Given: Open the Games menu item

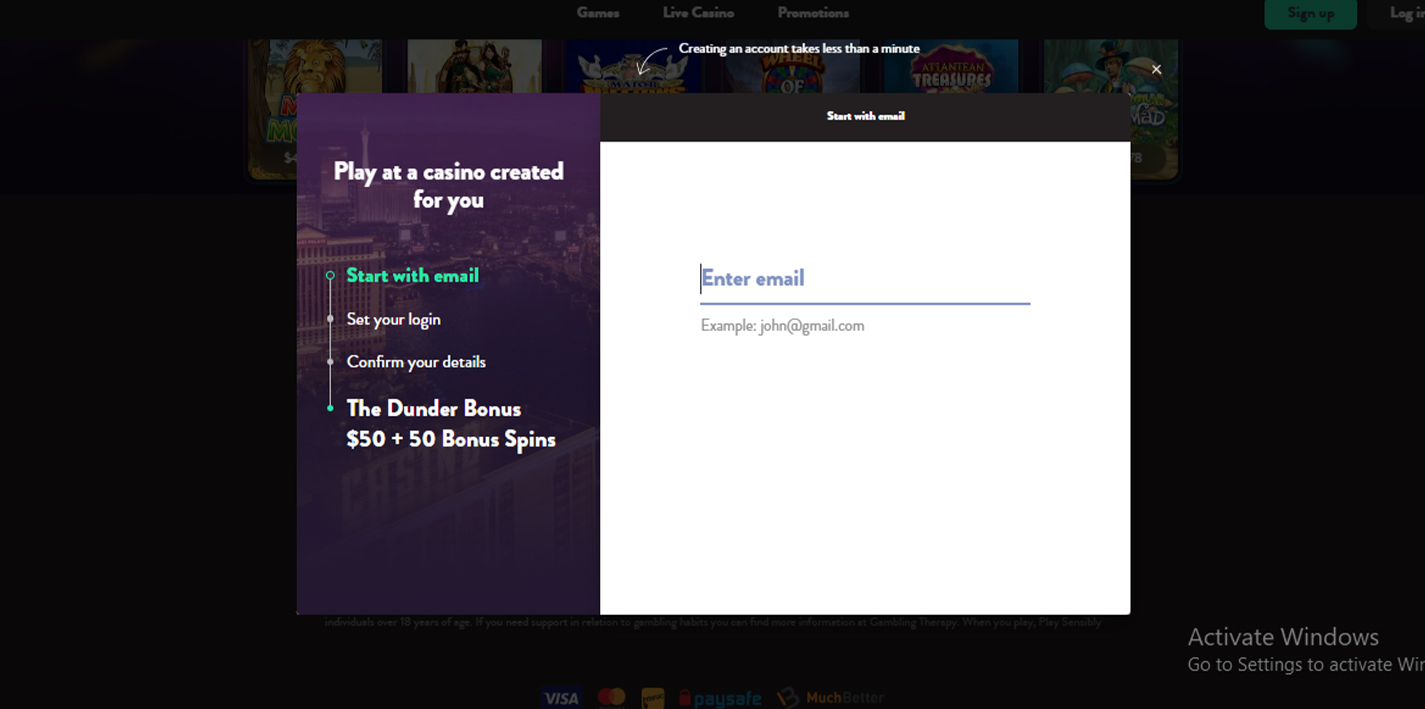Looking at the screenshot, I should [598, 13].
